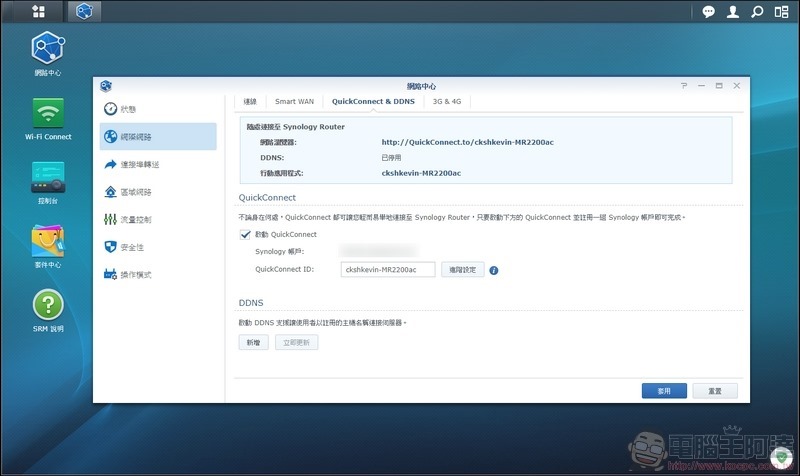The image size is (800, 476).
Task: Click the 重置 reset button
Action: point(715,391)
